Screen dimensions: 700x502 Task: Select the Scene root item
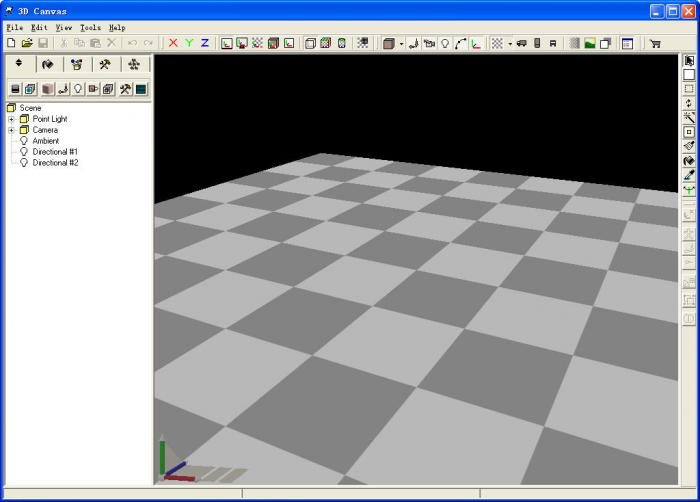(x=30, y=108)
